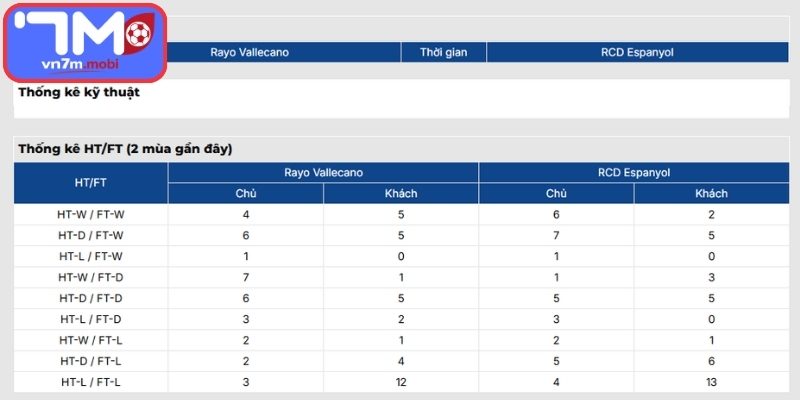
Task: Click the cell showing value 13
Action: coord(711,382)
